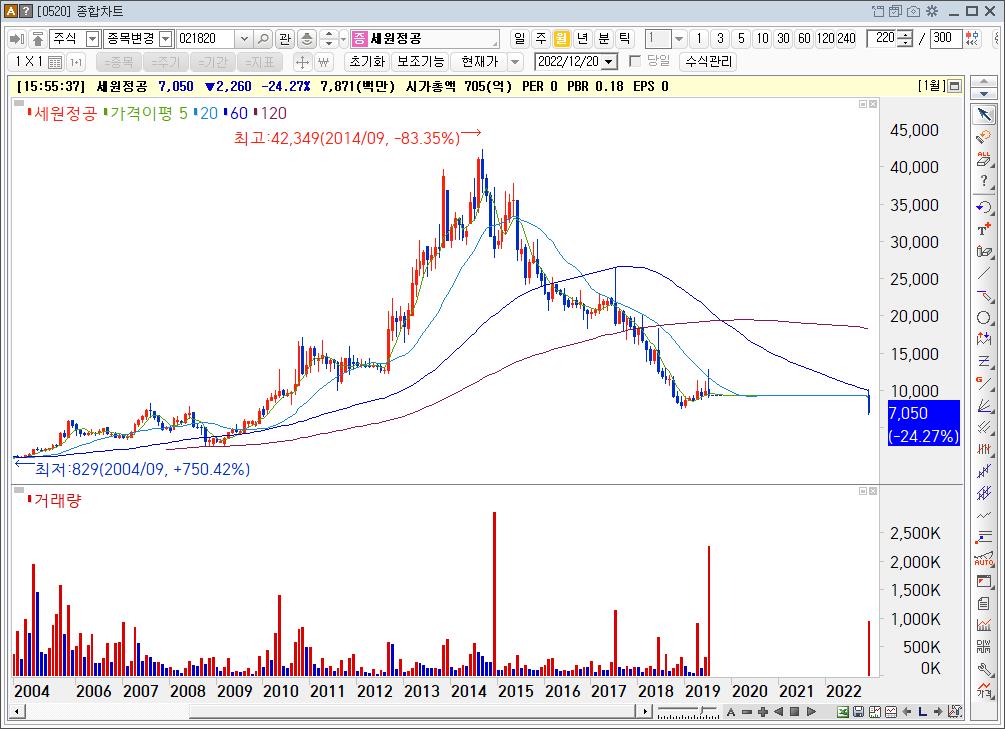This screenshot has width=1005, height=729.
Task: Expand the down chevron atop right toolbar
Action: [x=984, y=94]
